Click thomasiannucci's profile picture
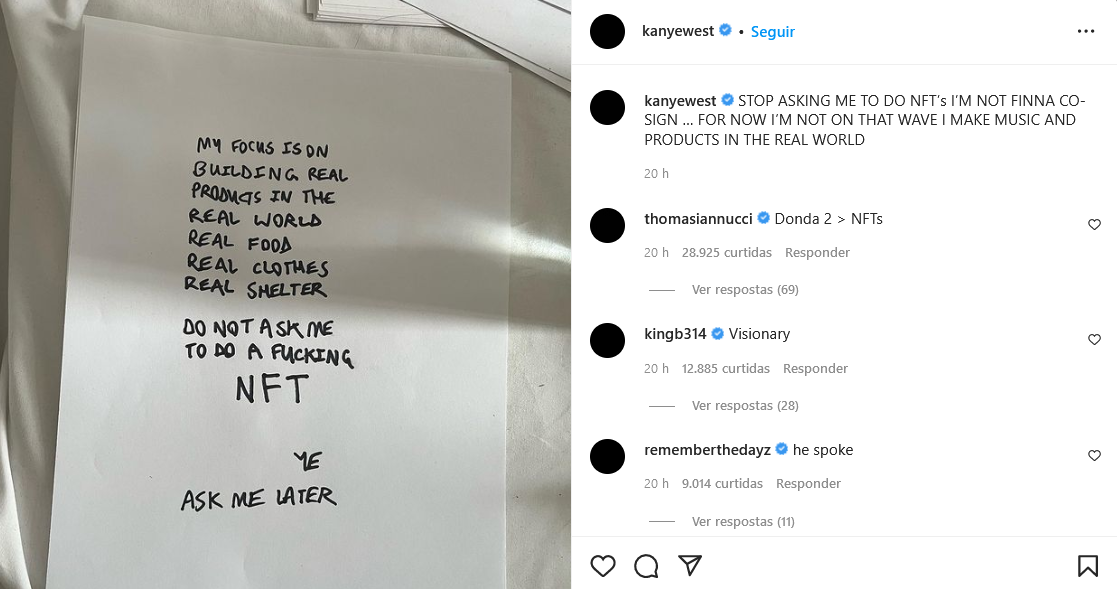This screenshot has width=1117, height=589. click(x=608, y=226)
